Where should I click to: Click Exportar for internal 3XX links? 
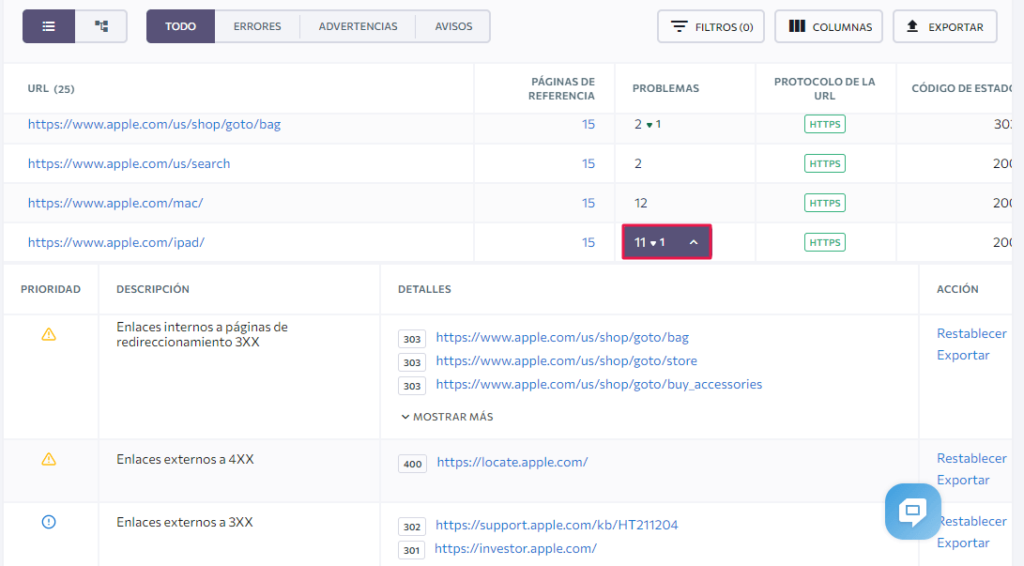[x=963, y=355]
